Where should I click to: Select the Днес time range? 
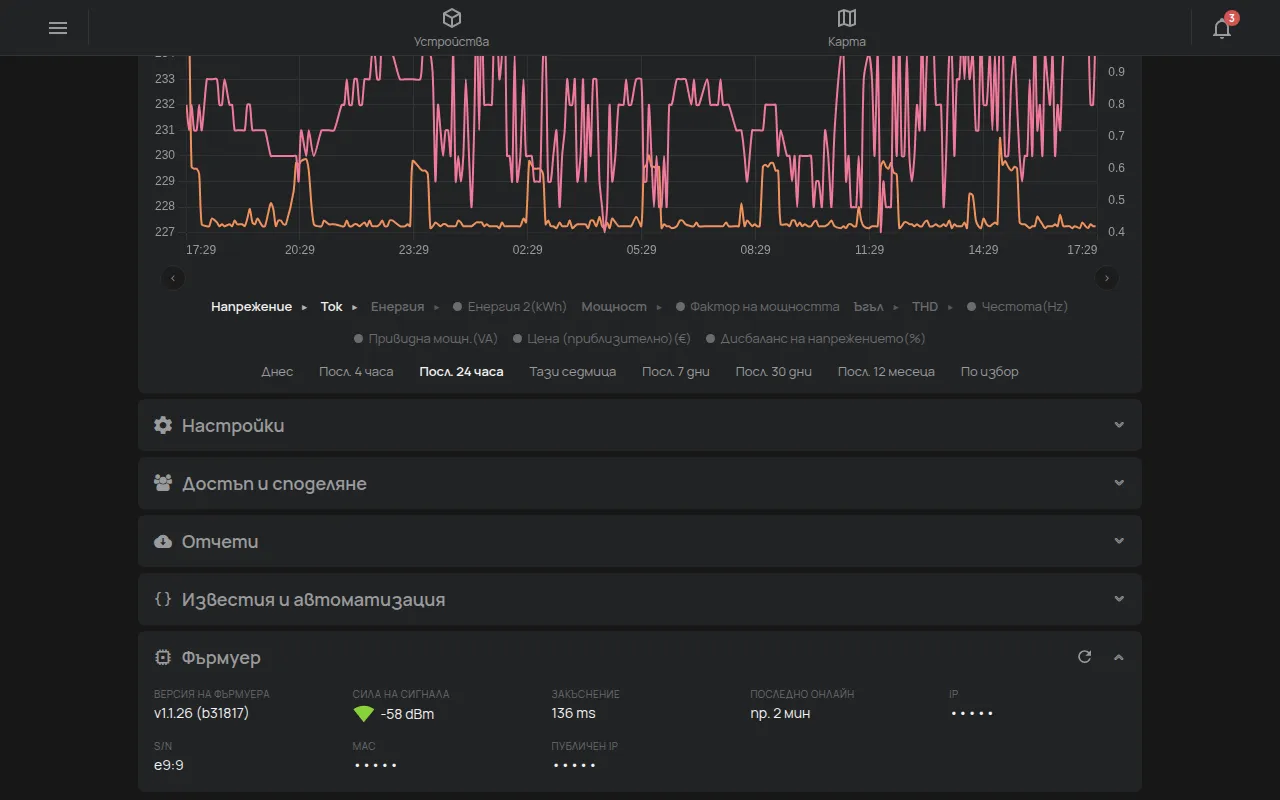(277, 372)
